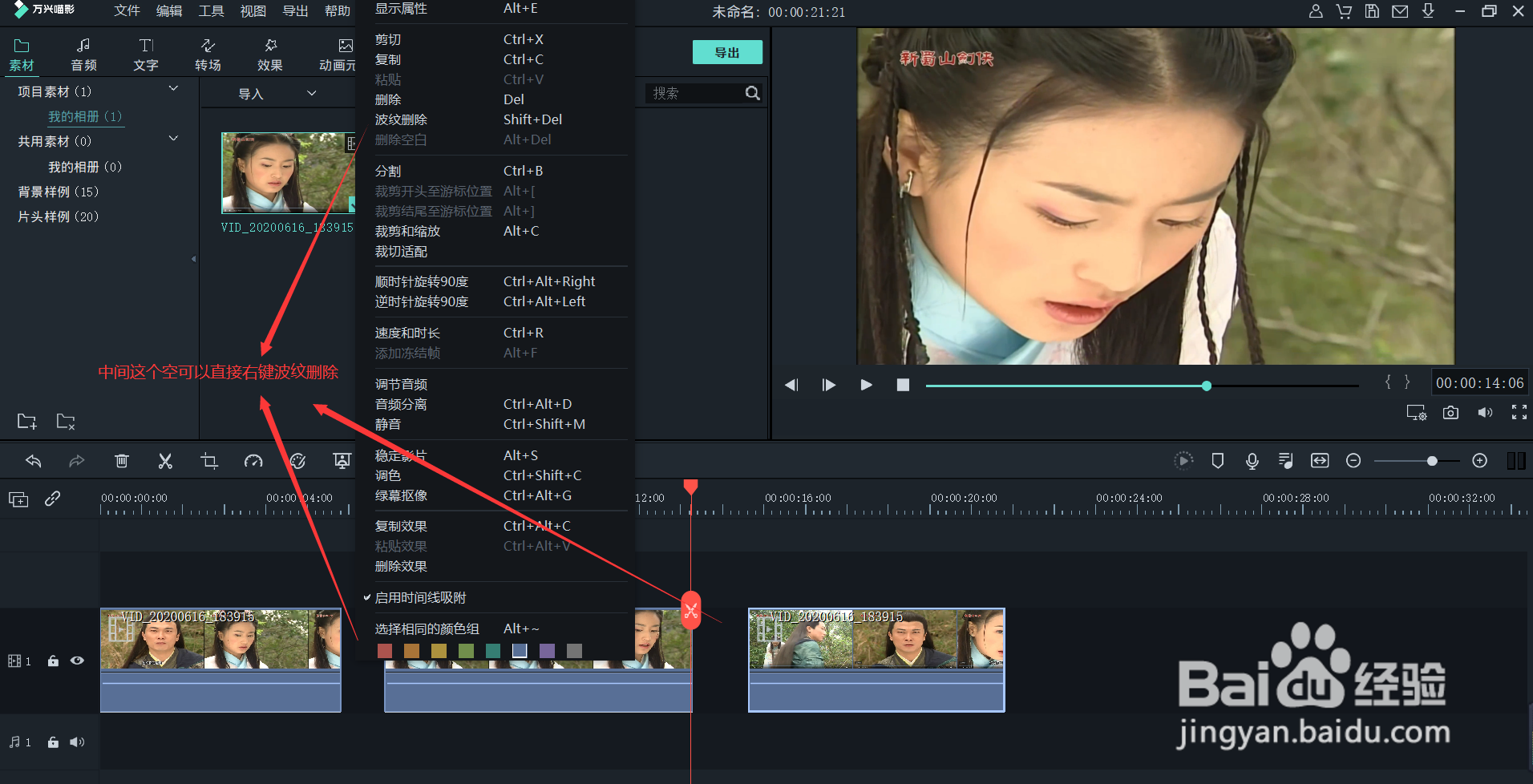Click the undo arrow icon
The width and height of the screenshot is (1533, 784).
point(33,461)
